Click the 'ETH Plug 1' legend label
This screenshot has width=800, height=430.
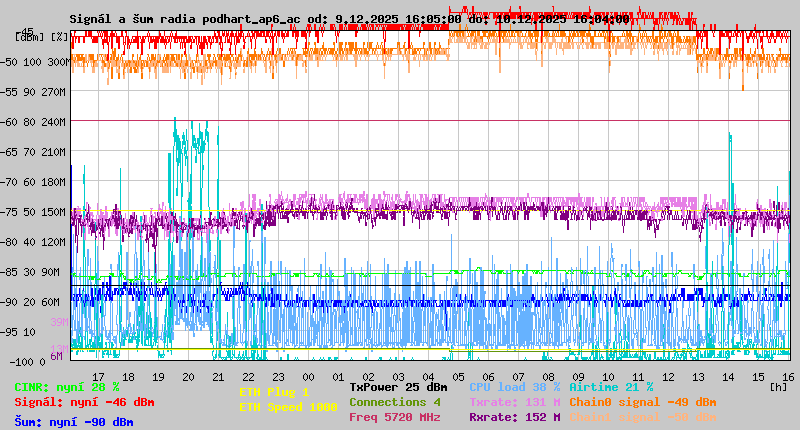click(x=274, y=392)
